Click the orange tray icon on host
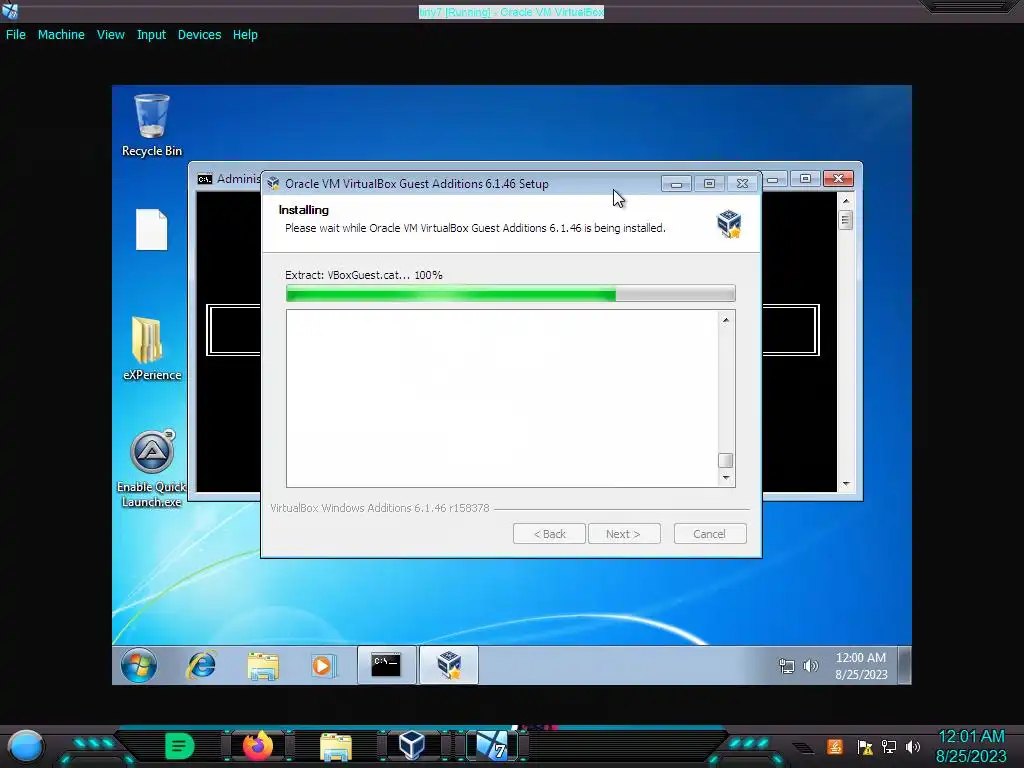Image resolution: width=1024 pixels, height=768 pixels. click(x=835, y=746)
